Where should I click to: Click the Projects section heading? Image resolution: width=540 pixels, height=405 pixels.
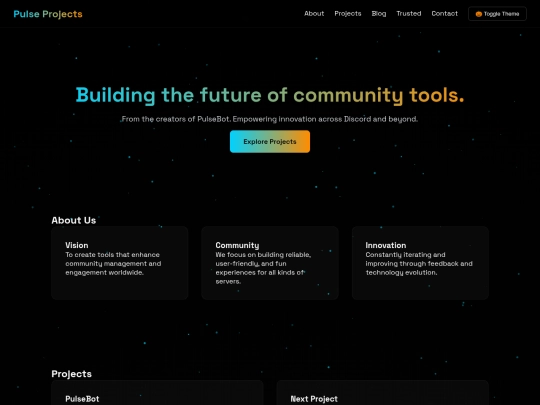click(72, 374)
